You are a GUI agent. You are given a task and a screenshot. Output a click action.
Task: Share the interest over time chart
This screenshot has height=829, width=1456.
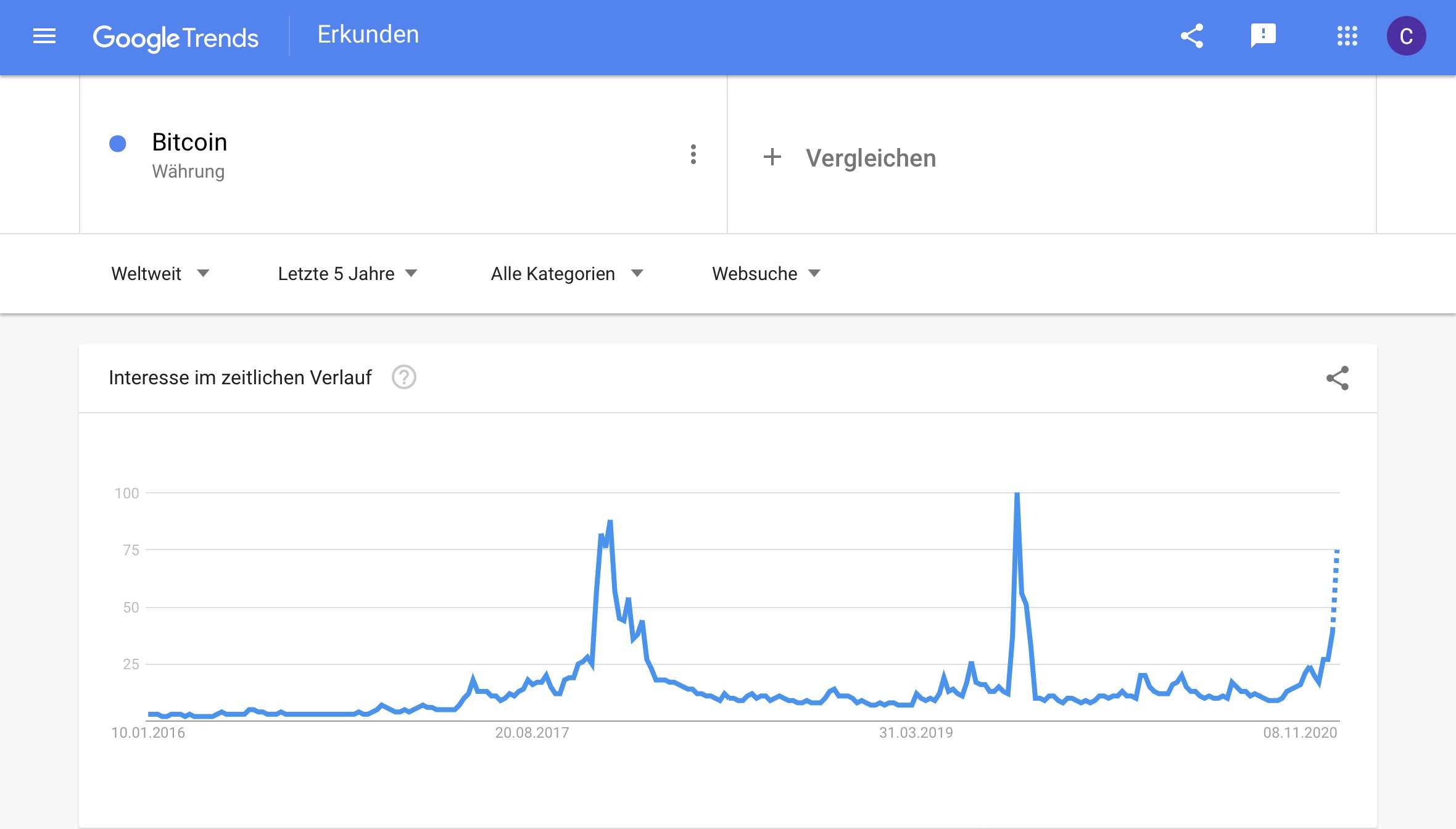click(1337, 378)
